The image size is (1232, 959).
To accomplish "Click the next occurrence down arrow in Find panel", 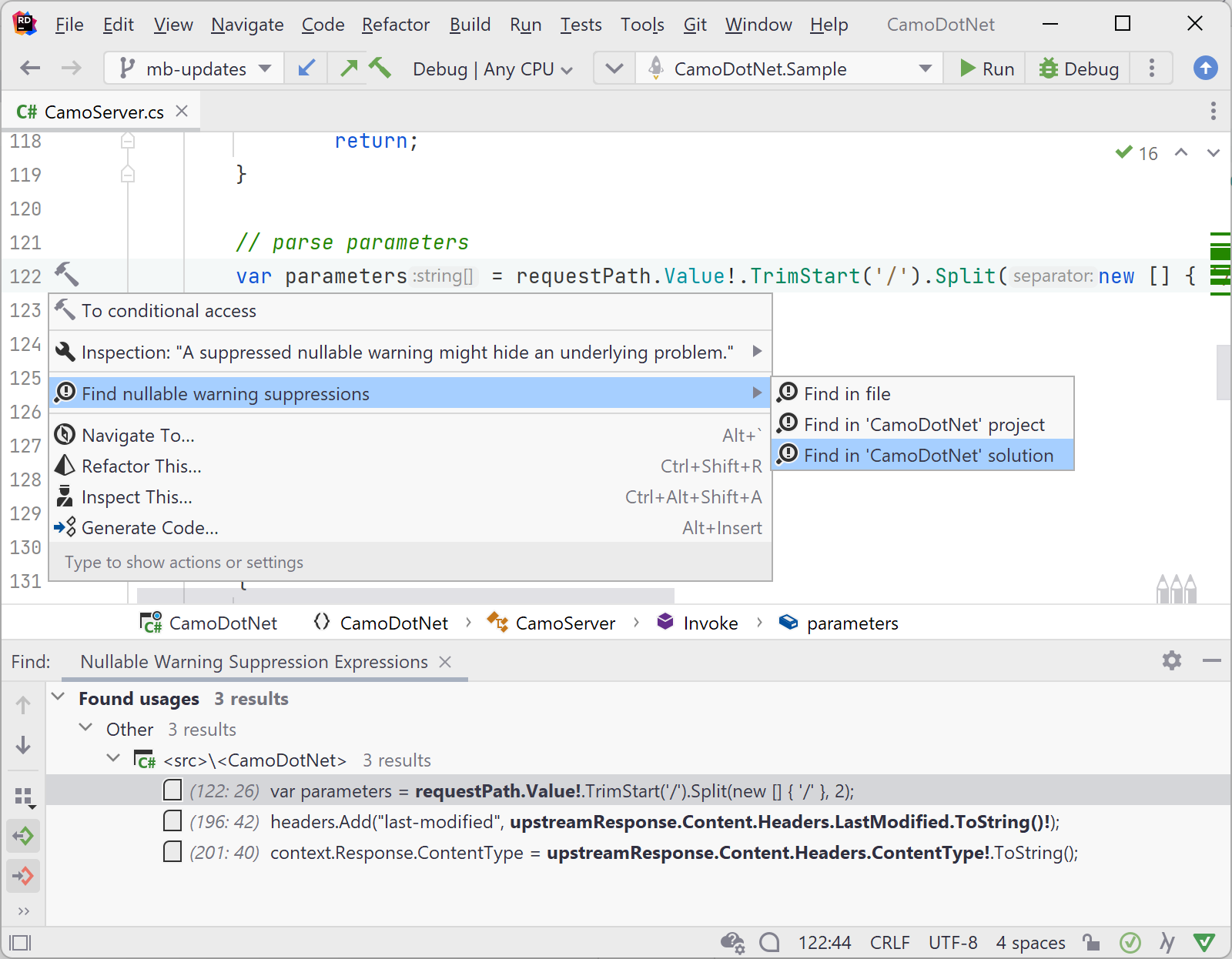I will pyautogui.click(x=23, y=745).
